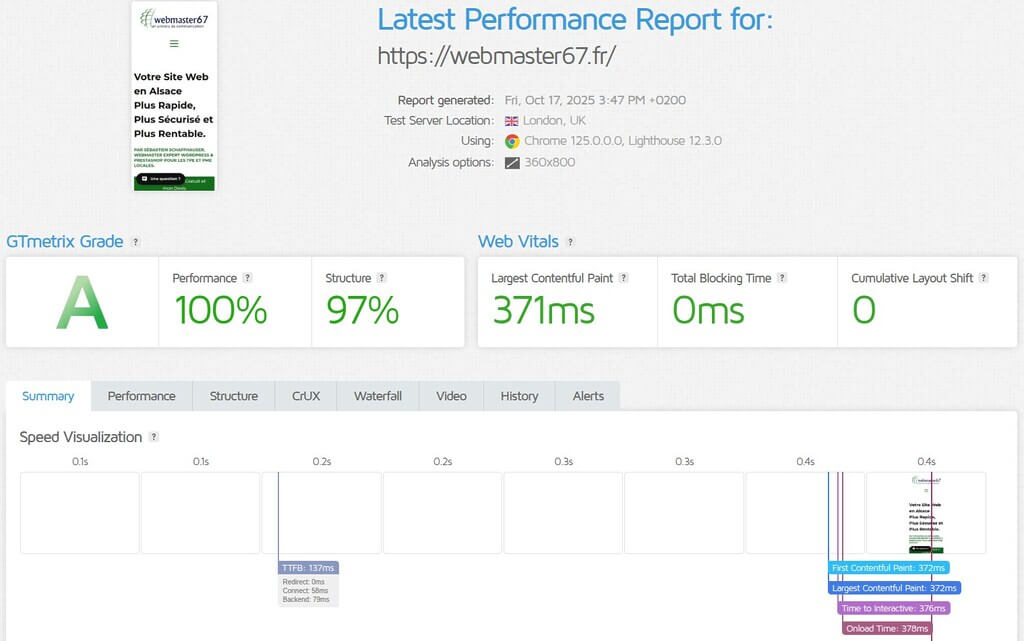This screenshot has height=641, width=1024.
Task: Open the Structure tab
Action: [233, 396]
